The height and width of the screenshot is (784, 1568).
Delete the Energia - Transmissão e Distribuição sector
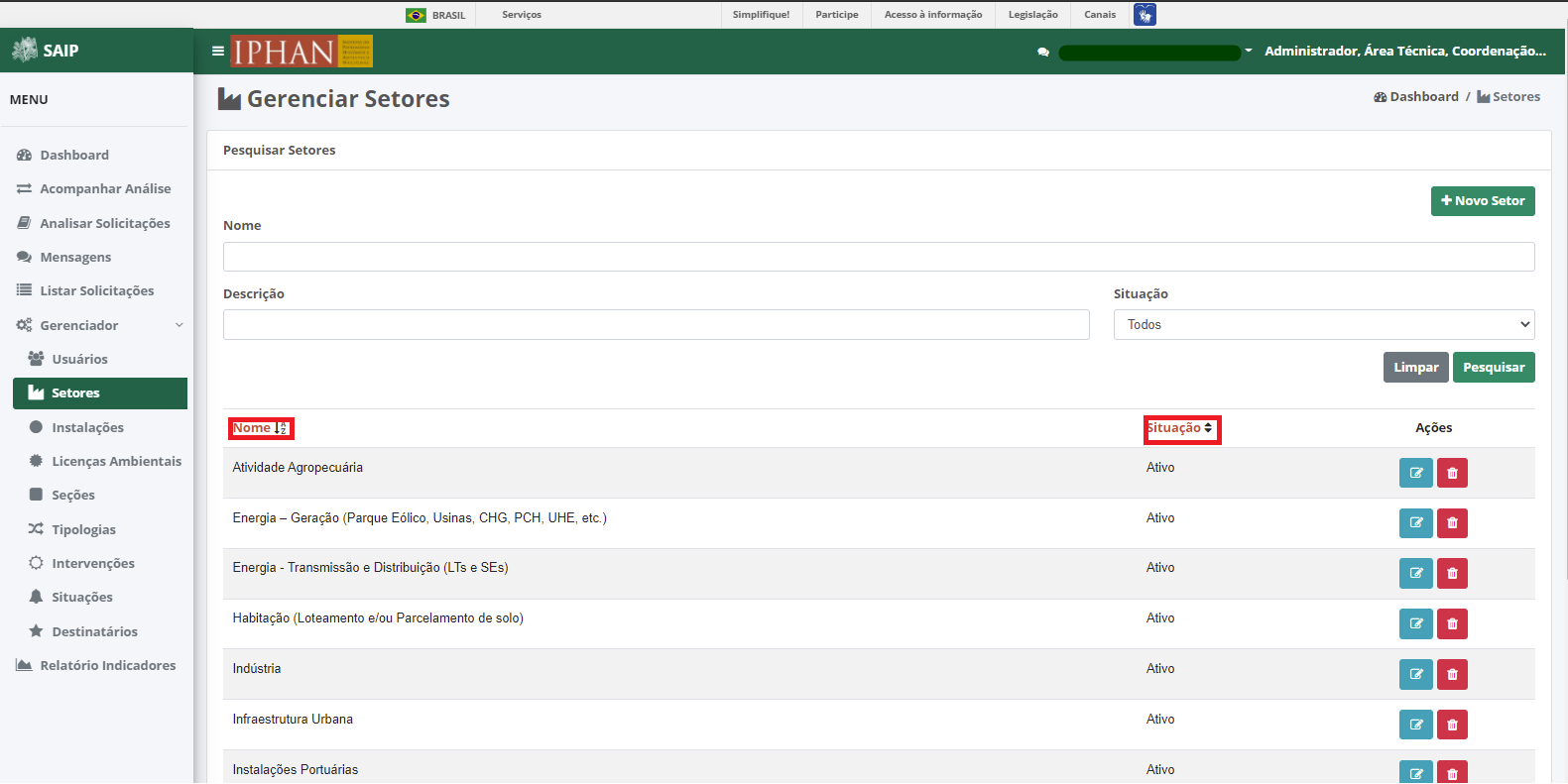(1452, 573)
